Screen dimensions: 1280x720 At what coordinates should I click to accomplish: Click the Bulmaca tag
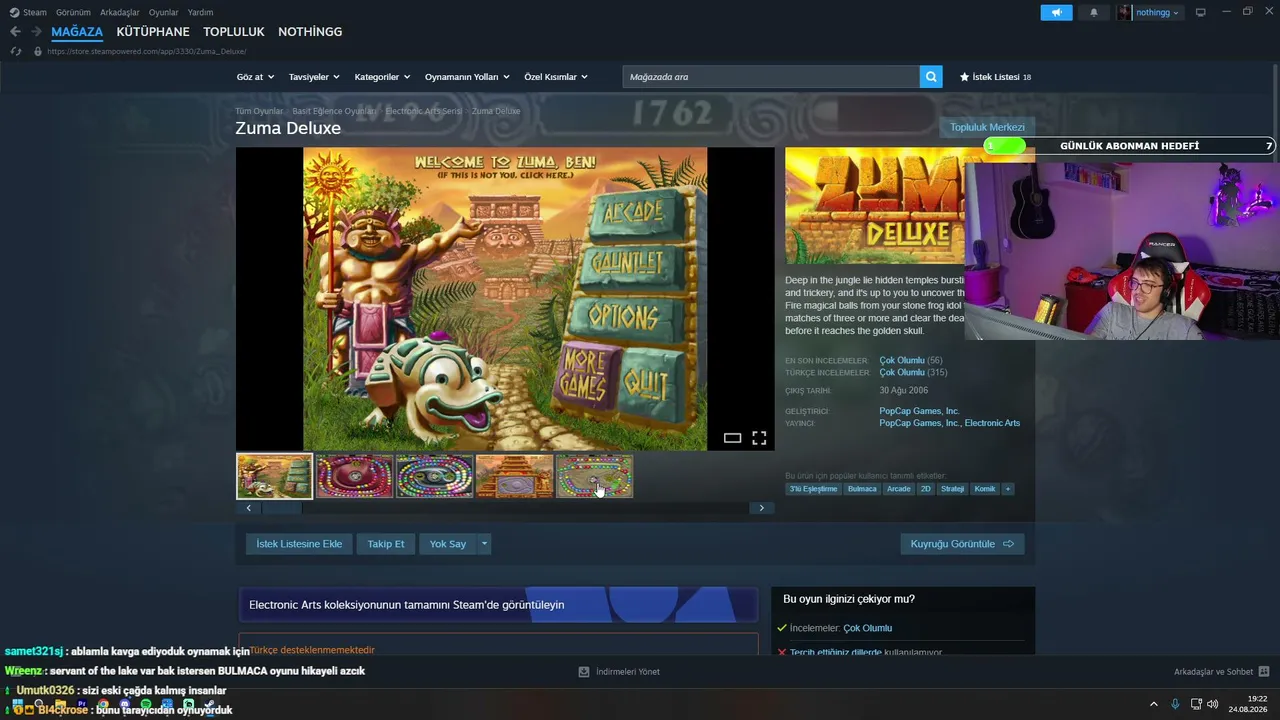tap(862, 489)
